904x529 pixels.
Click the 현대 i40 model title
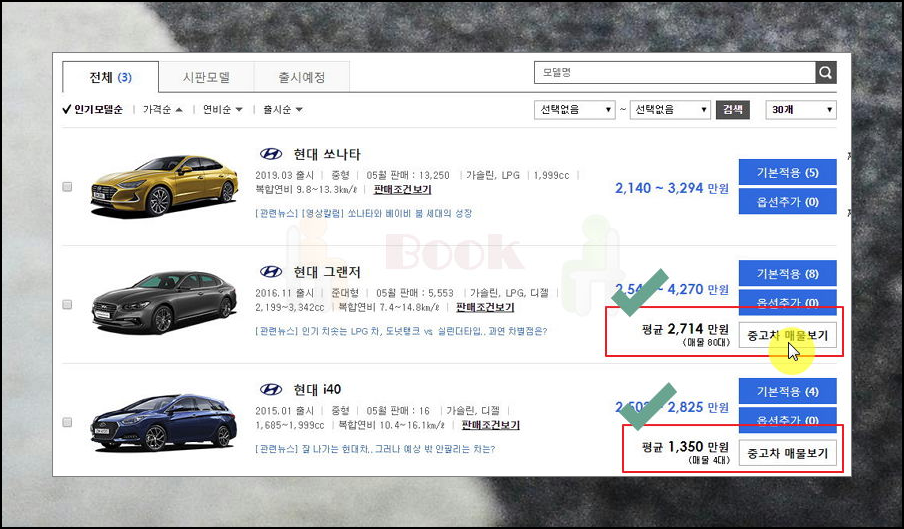[317, 389]
